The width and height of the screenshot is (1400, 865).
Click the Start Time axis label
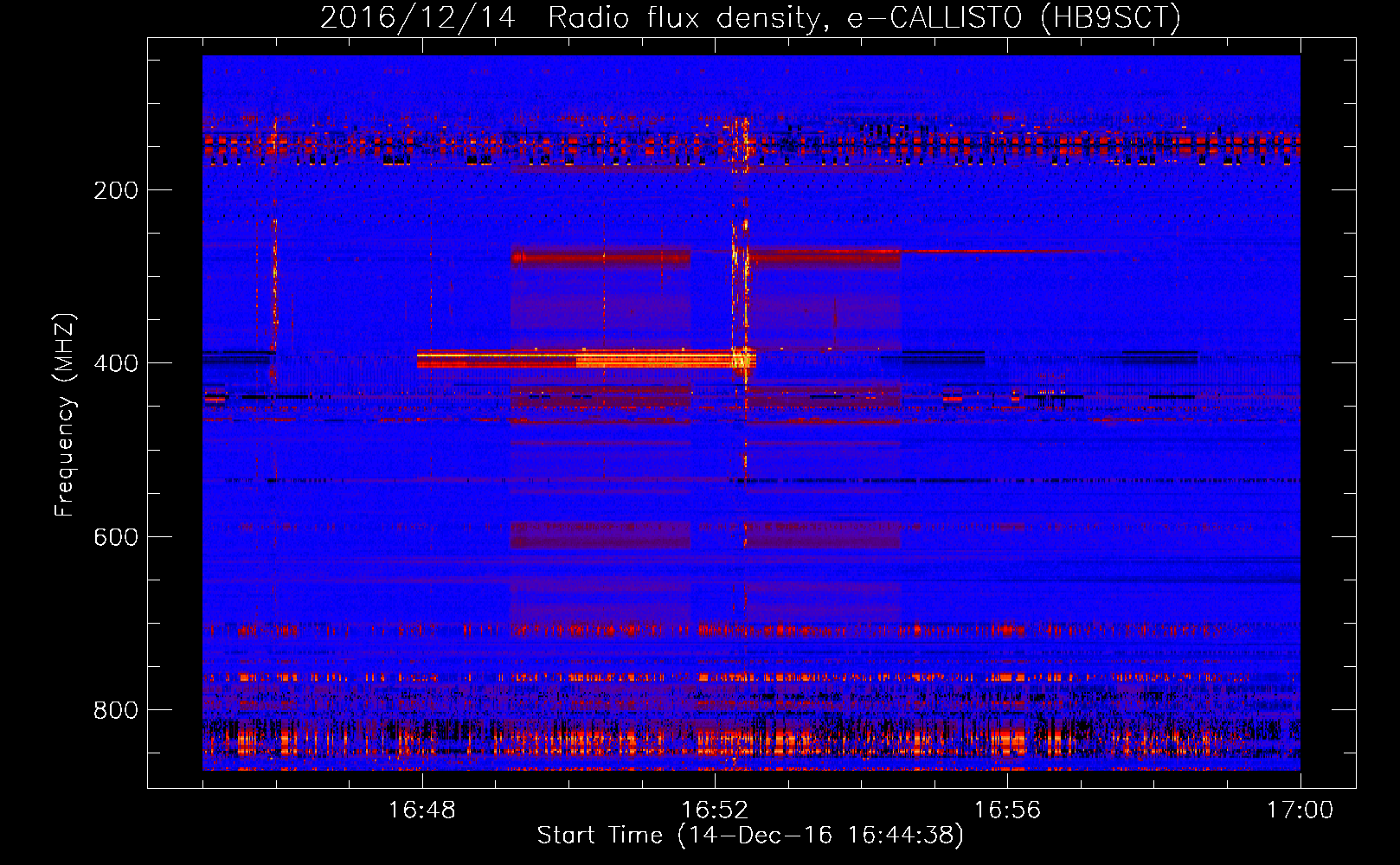(x=750, y=836)
